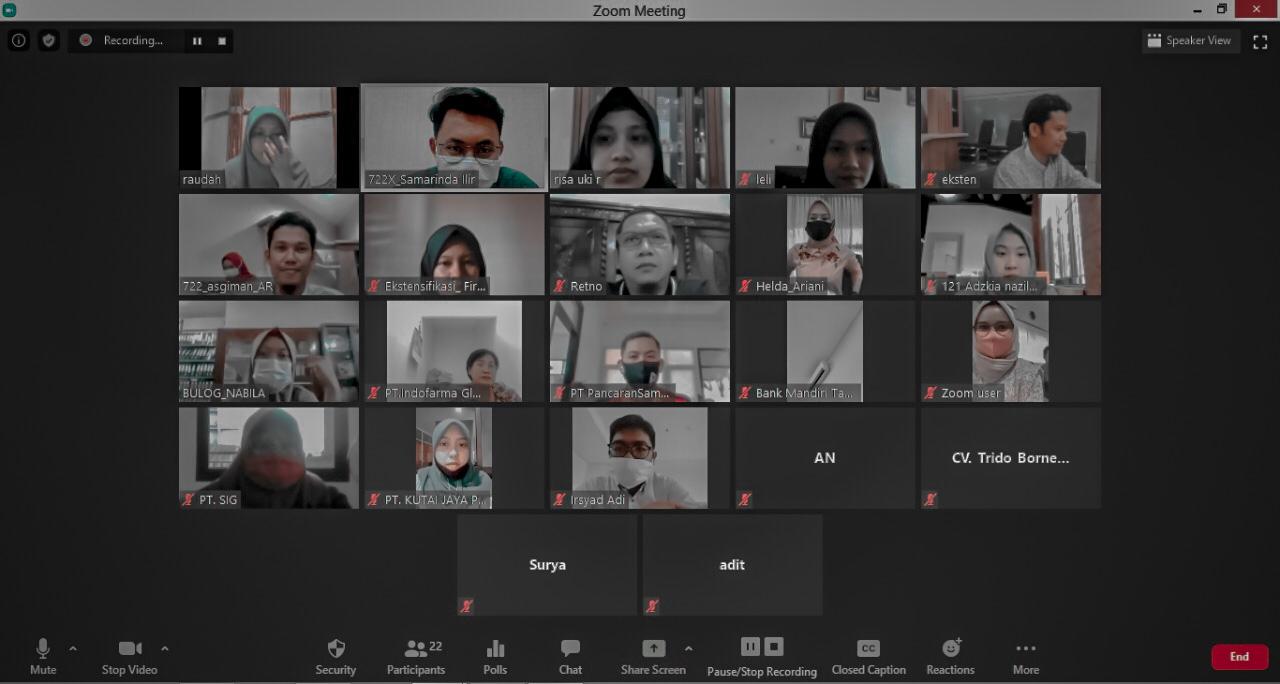Open the meeting information icon
Viewport: 1280px width, 684px height.
pyautogui.click(x=18, y=41)
